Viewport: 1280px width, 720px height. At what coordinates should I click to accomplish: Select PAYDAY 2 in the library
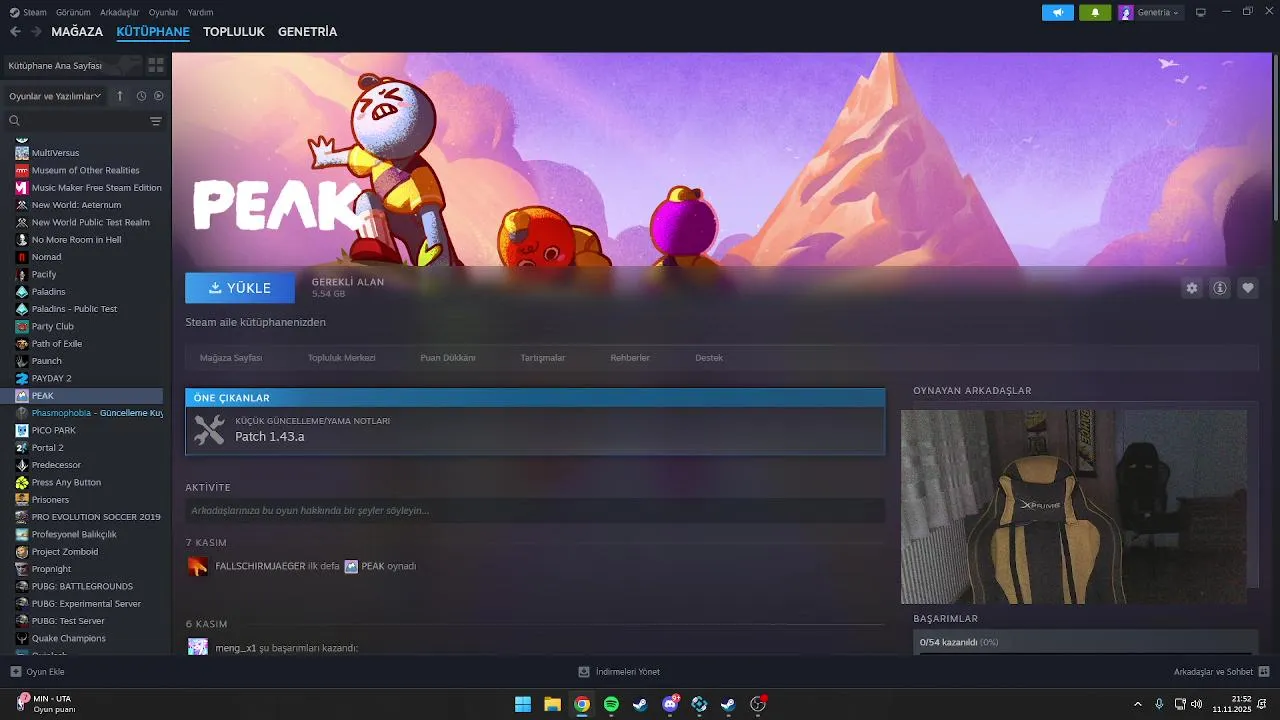pyautogui.click(x=51, y=378)
